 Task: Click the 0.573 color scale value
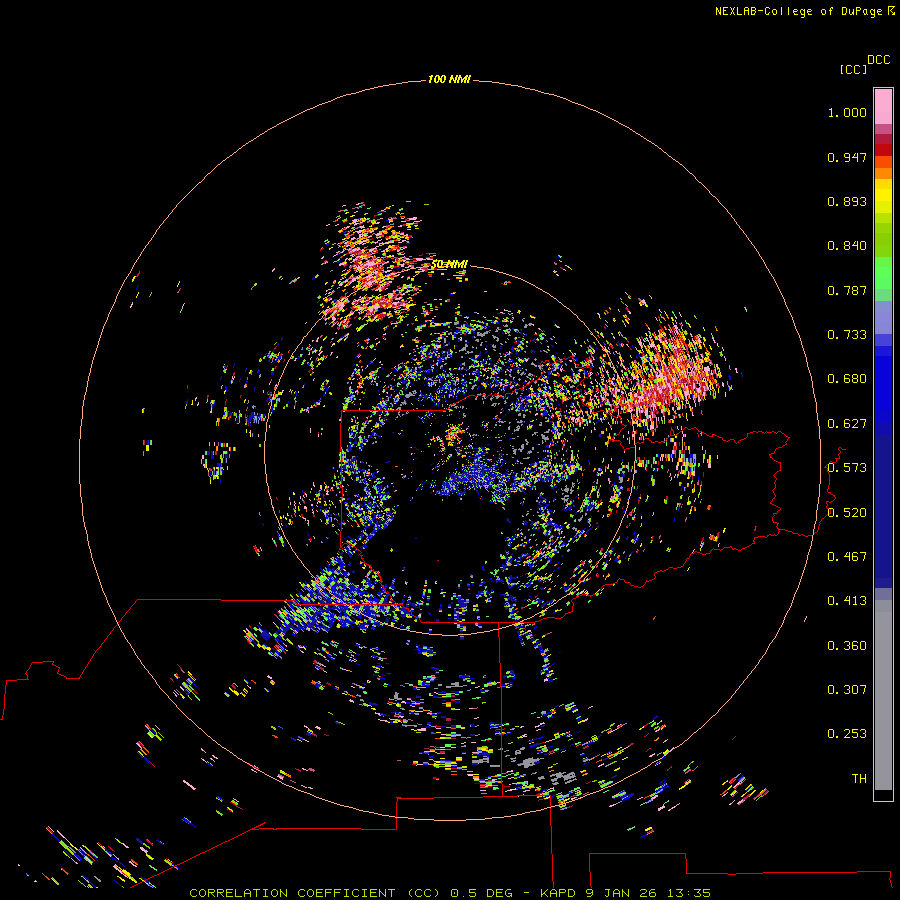click(847, 468)
